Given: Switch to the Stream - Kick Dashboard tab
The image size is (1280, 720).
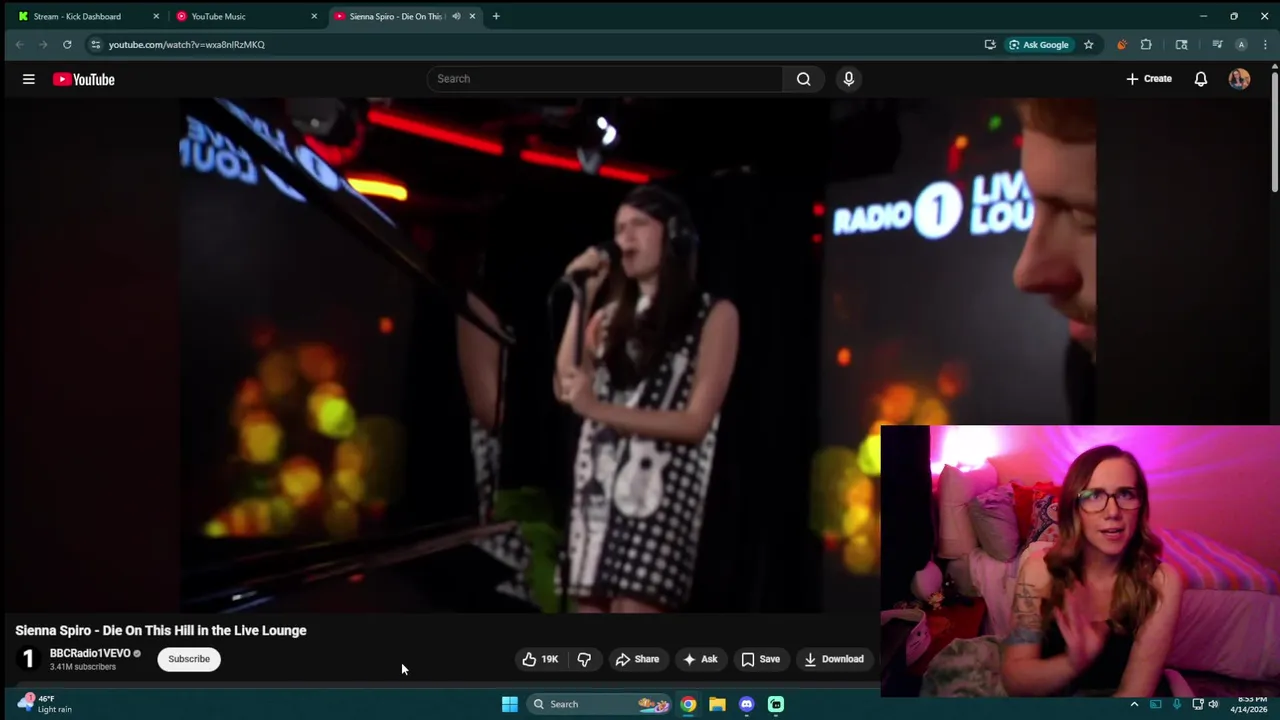Looking at the screenshot, I should point(77,16).
